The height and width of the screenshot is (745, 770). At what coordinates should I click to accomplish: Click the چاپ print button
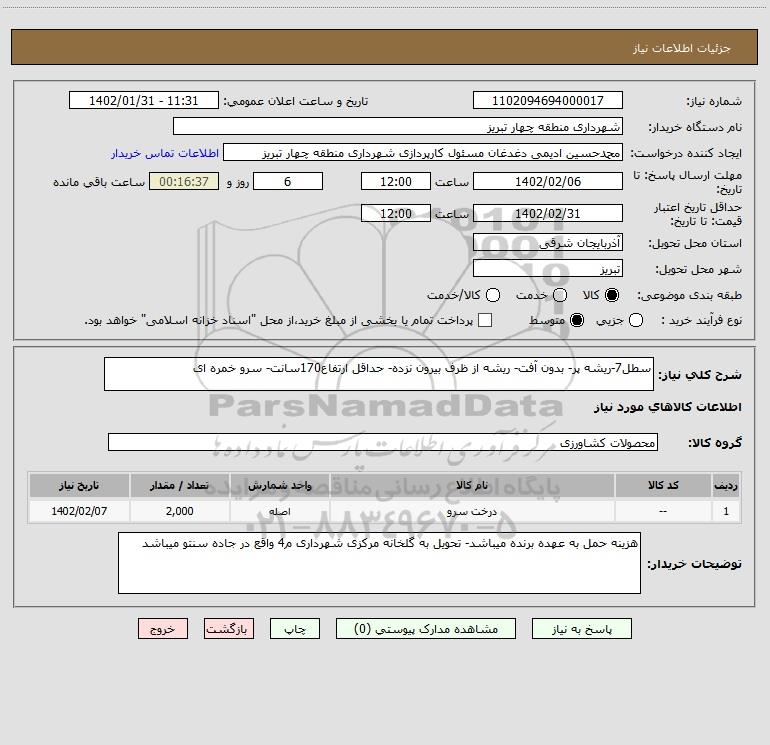click(x=295, y=629)
